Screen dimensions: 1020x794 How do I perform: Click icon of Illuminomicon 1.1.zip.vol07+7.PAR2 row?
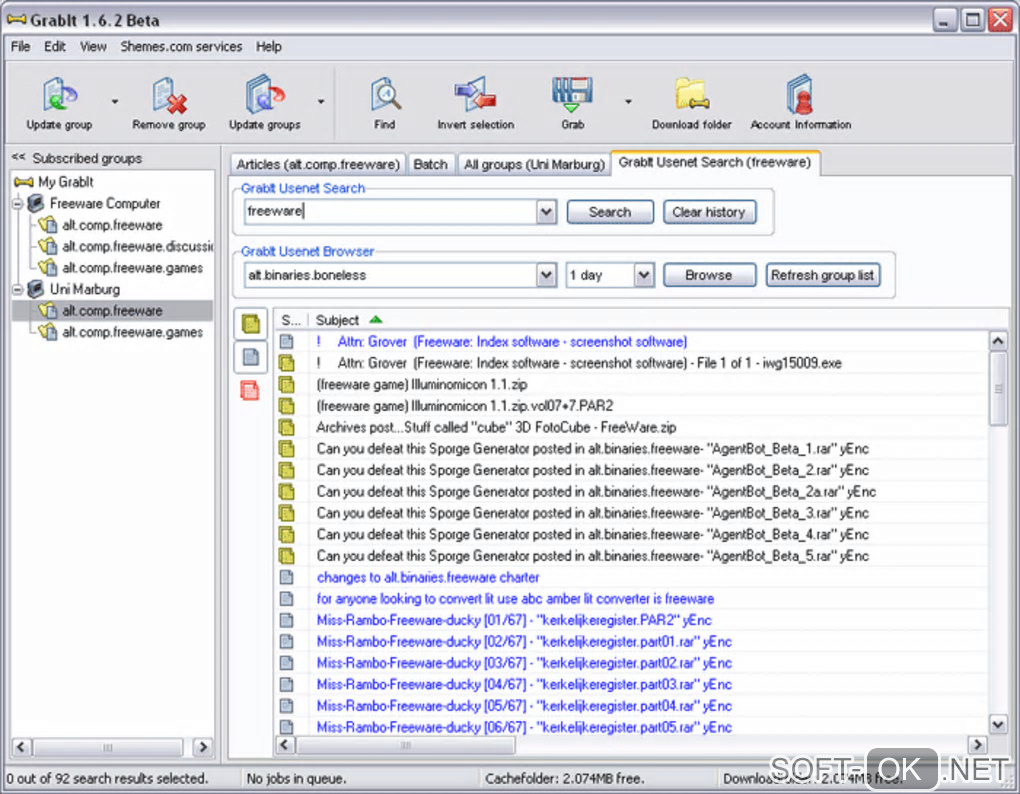pos(286,406)
